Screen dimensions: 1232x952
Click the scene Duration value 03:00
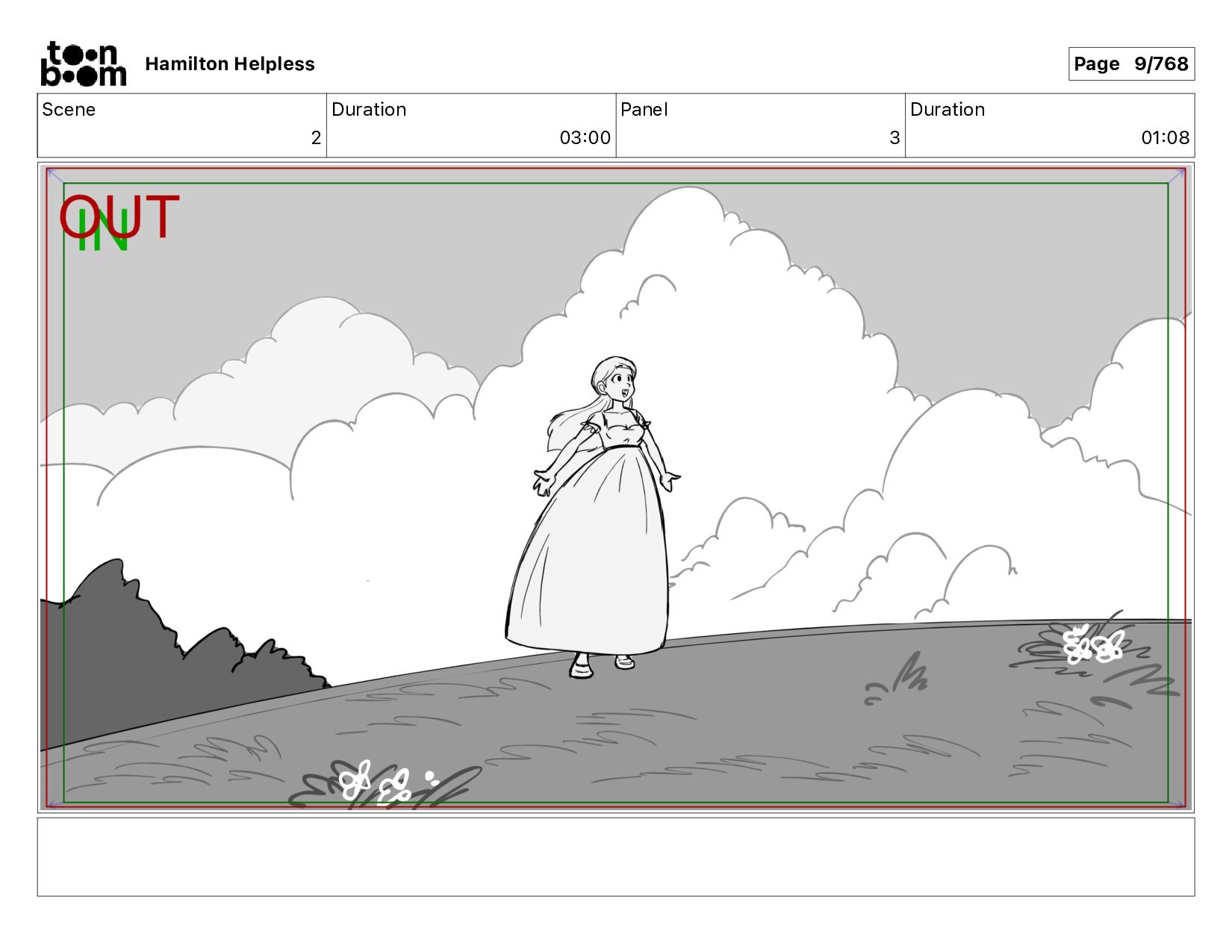coord(585,137)
